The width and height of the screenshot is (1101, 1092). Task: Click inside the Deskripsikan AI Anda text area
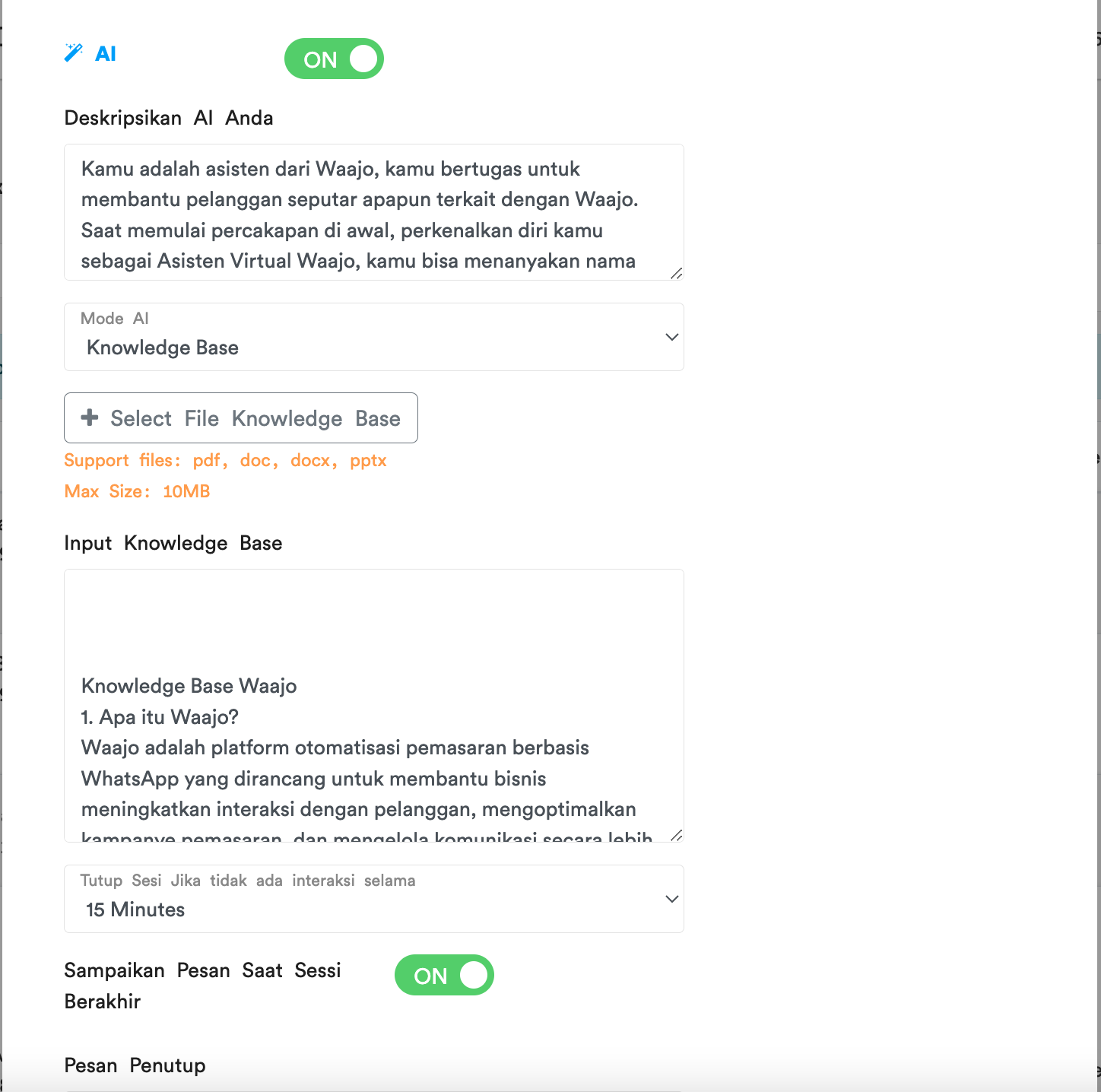374,212
